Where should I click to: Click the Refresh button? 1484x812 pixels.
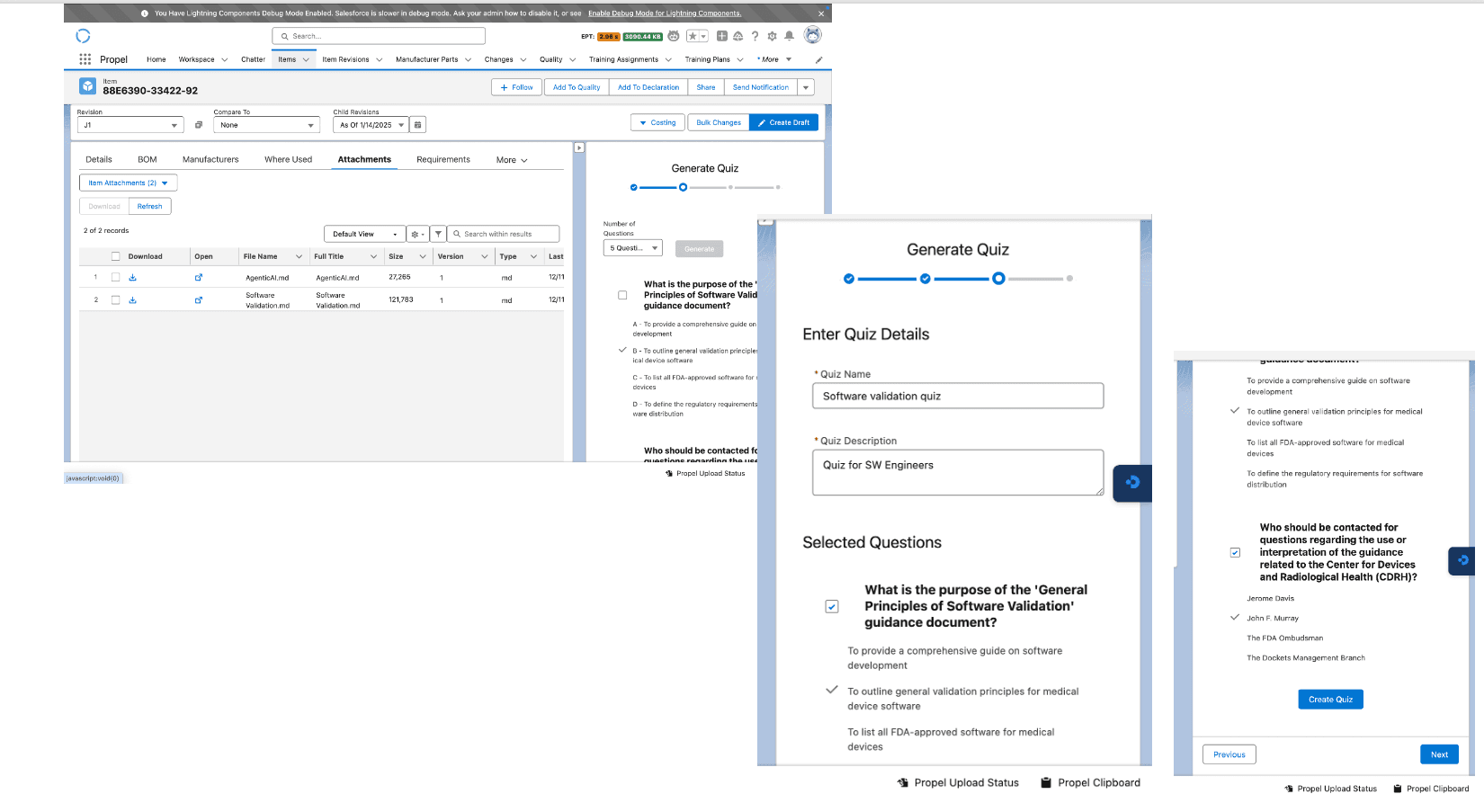point(149,207)
